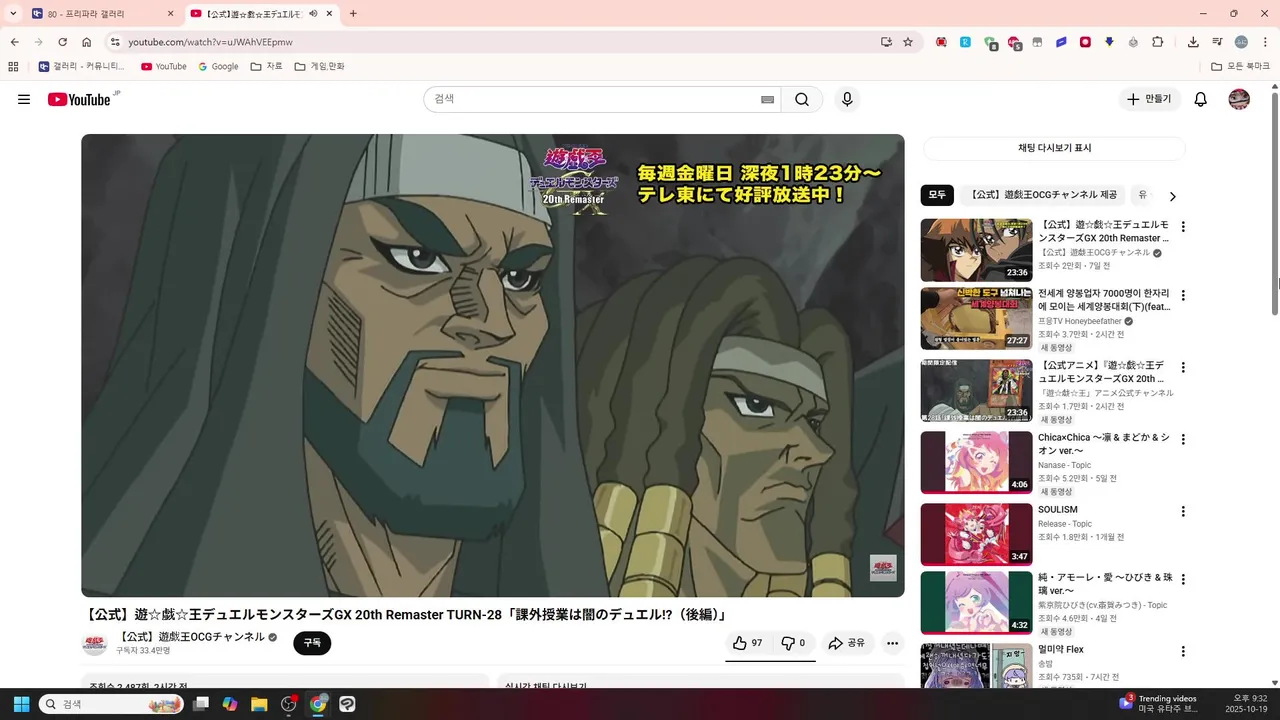
Task: Open options menu for 멀미약 Flex video
Action: click(1183, 651)
